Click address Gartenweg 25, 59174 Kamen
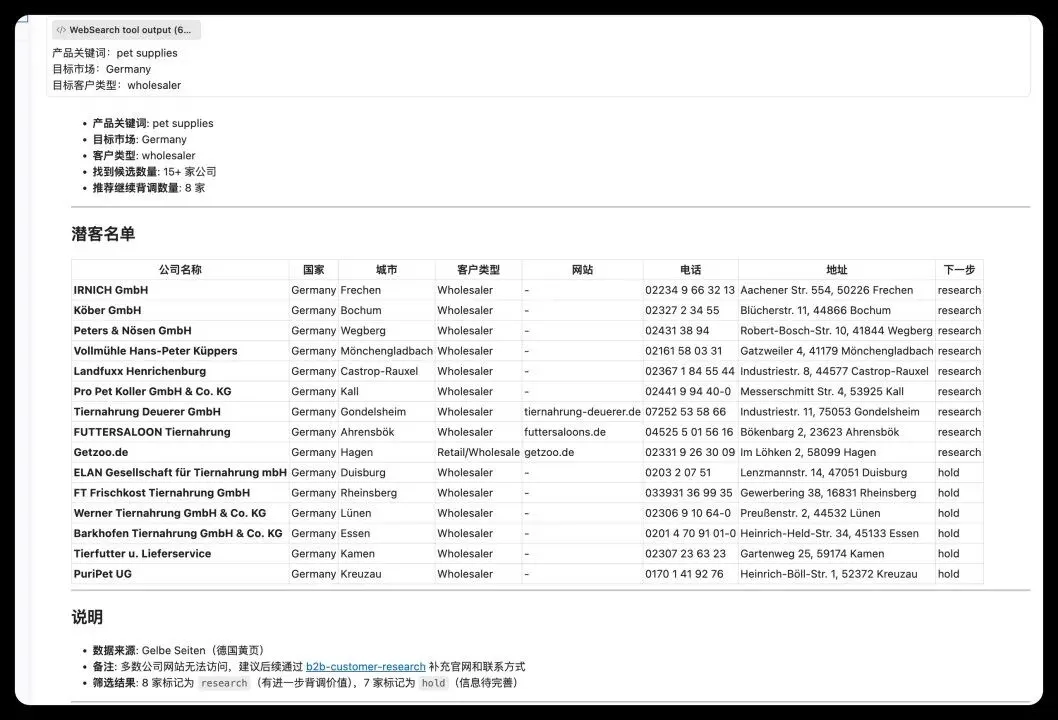This screenshot has height=720, width=1058. (812, 553)
